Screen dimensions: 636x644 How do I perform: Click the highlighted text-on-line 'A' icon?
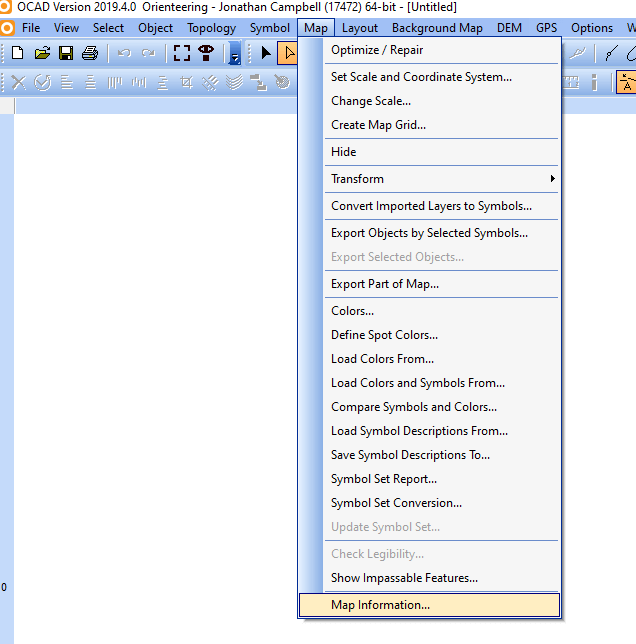pyautogui.click(x=626, y=82)
